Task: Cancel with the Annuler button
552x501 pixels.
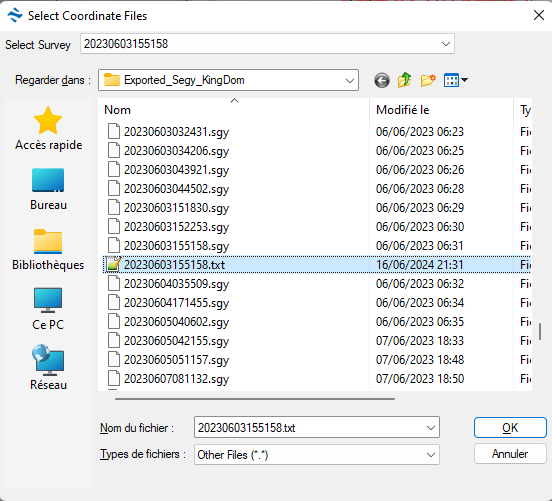Action: 510,454
